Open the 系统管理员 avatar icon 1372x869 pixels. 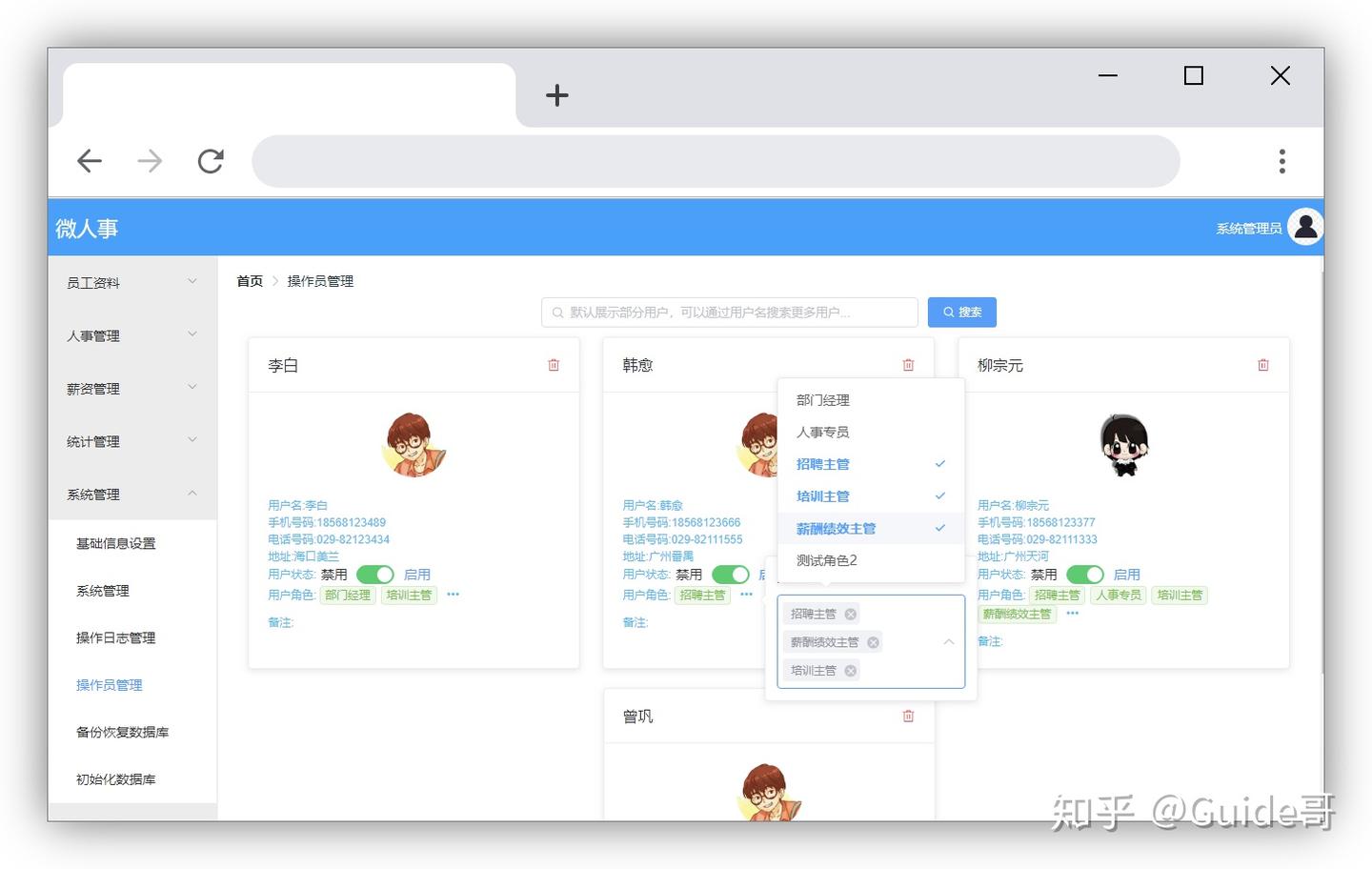click(x=1305, y=227)
